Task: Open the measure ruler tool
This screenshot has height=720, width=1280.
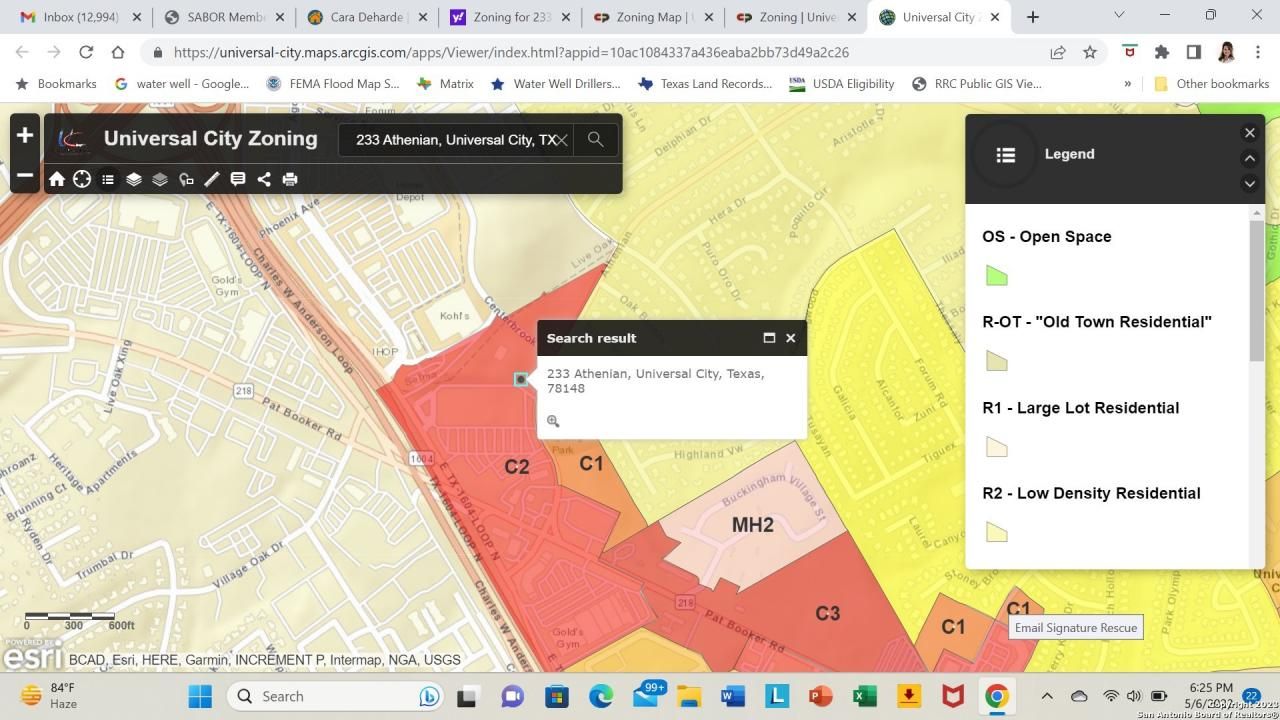Action: coord(212,179)
